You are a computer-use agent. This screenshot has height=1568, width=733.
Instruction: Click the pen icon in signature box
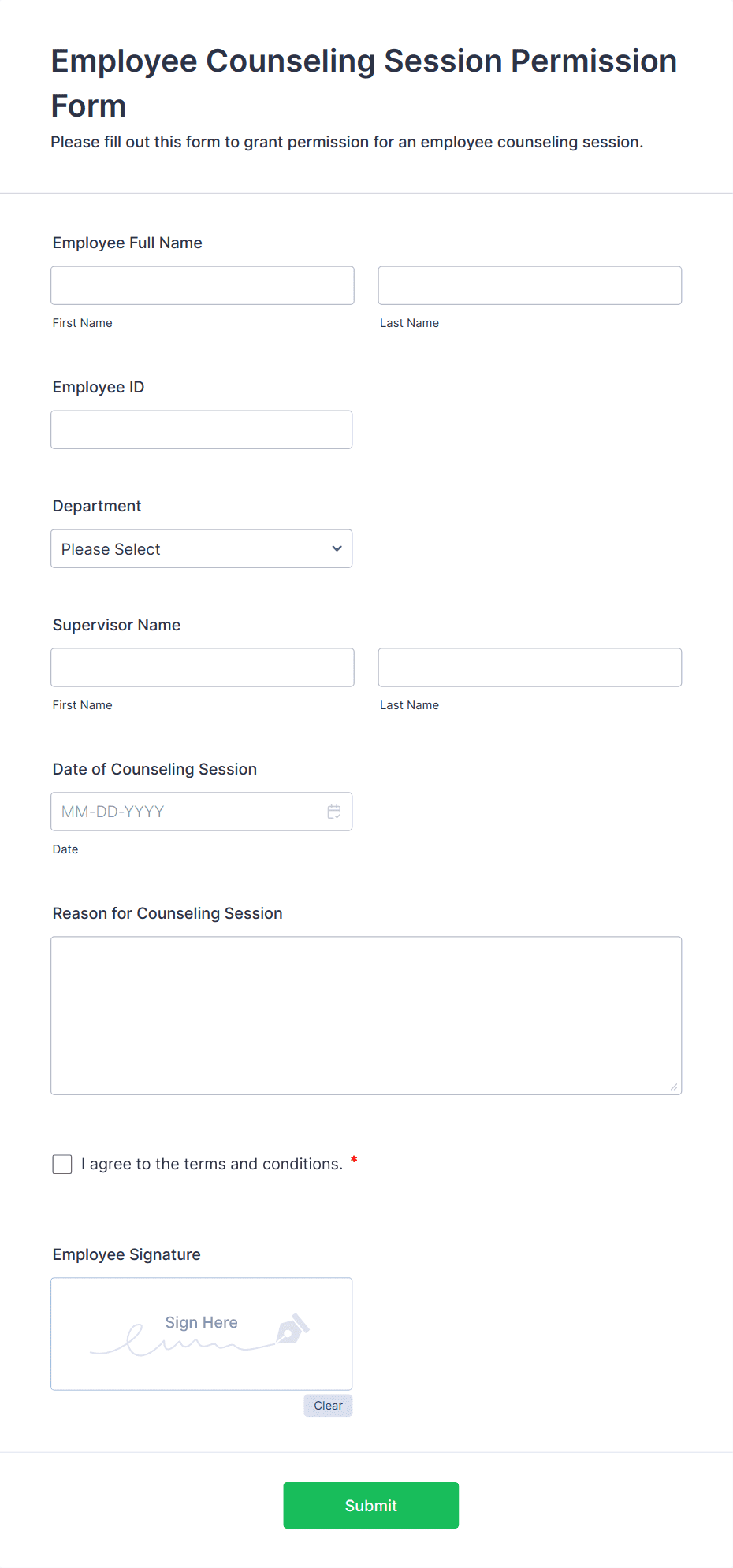coord(292,1328)
